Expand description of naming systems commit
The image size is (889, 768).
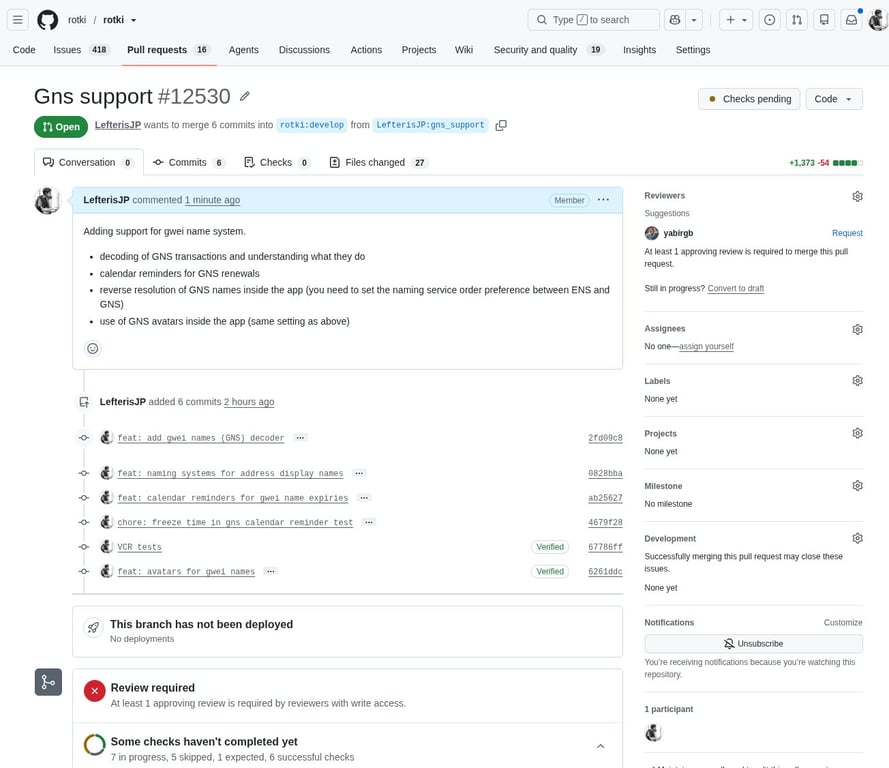359,473
